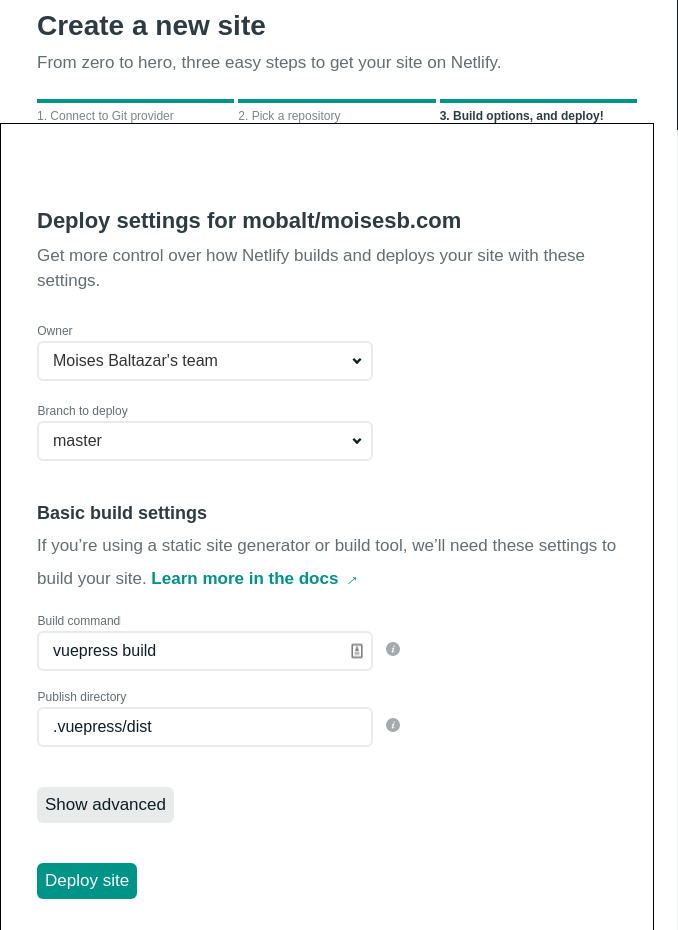Click the Create a new site title

tap(151, 26)
